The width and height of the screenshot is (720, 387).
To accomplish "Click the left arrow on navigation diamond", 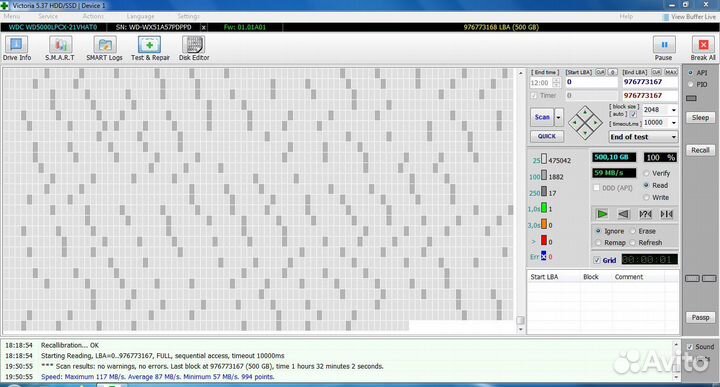I will pos(575,123).
